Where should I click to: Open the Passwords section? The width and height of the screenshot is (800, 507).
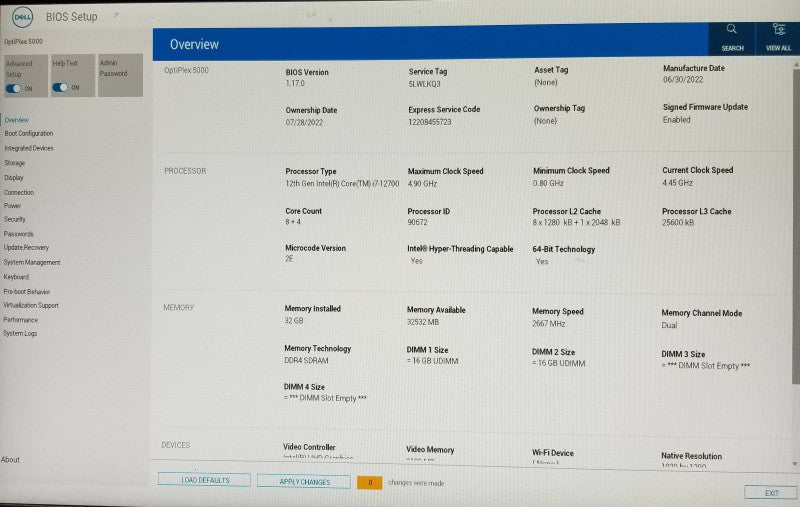pos(18,234)
